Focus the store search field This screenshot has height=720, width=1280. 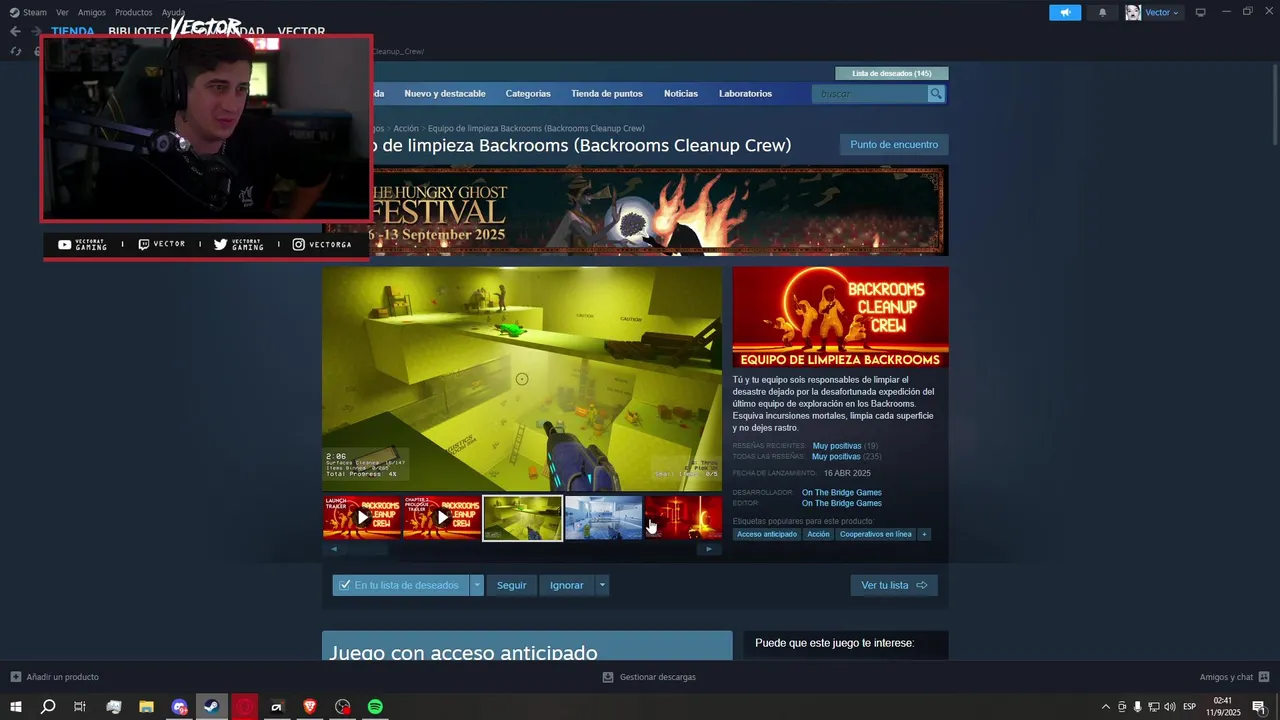[870, 94]
